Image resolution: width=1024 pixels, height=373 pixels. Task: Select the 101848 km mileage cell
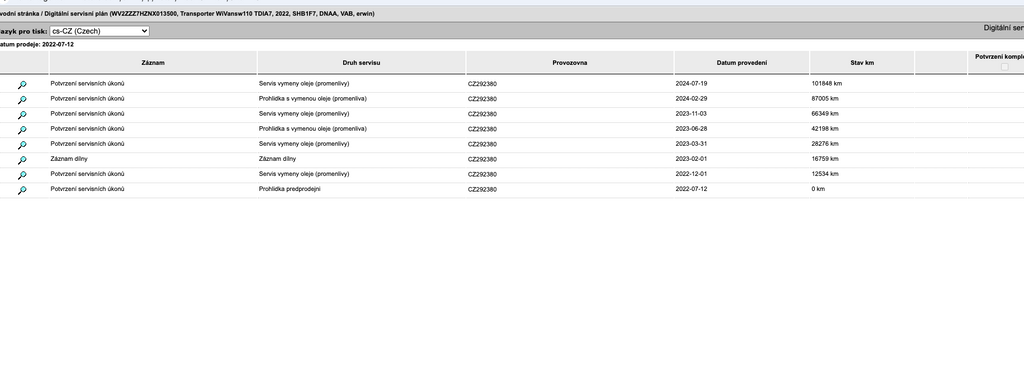[827, 84]
